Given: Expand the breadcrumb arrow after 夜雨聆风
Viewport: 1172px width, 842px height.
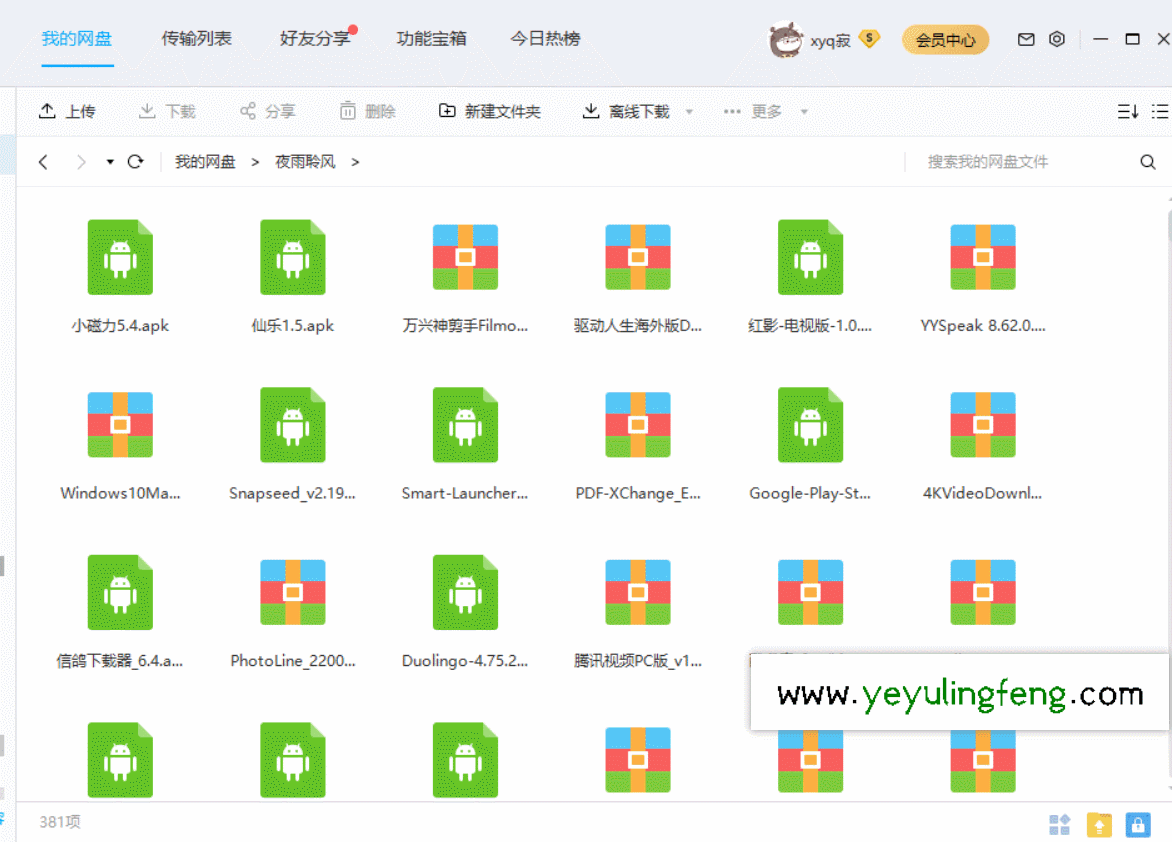Looking at the screenshot, I should pyautogui.click(x=355, y=162).
